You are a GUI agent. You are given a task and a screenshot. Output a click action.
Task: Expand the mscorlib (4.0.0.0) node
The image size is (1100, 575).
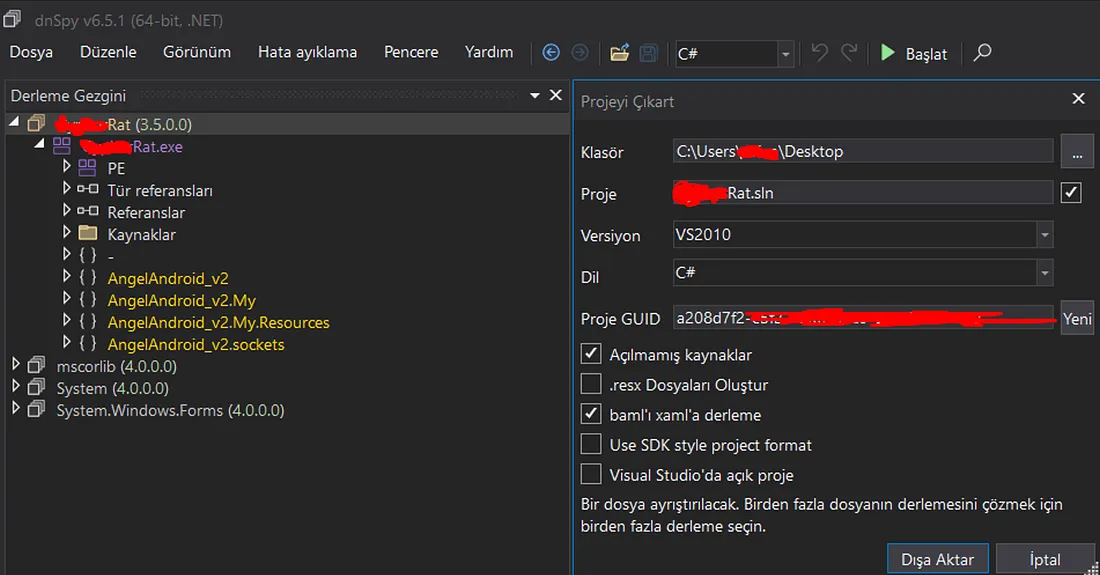click(15, 364)
